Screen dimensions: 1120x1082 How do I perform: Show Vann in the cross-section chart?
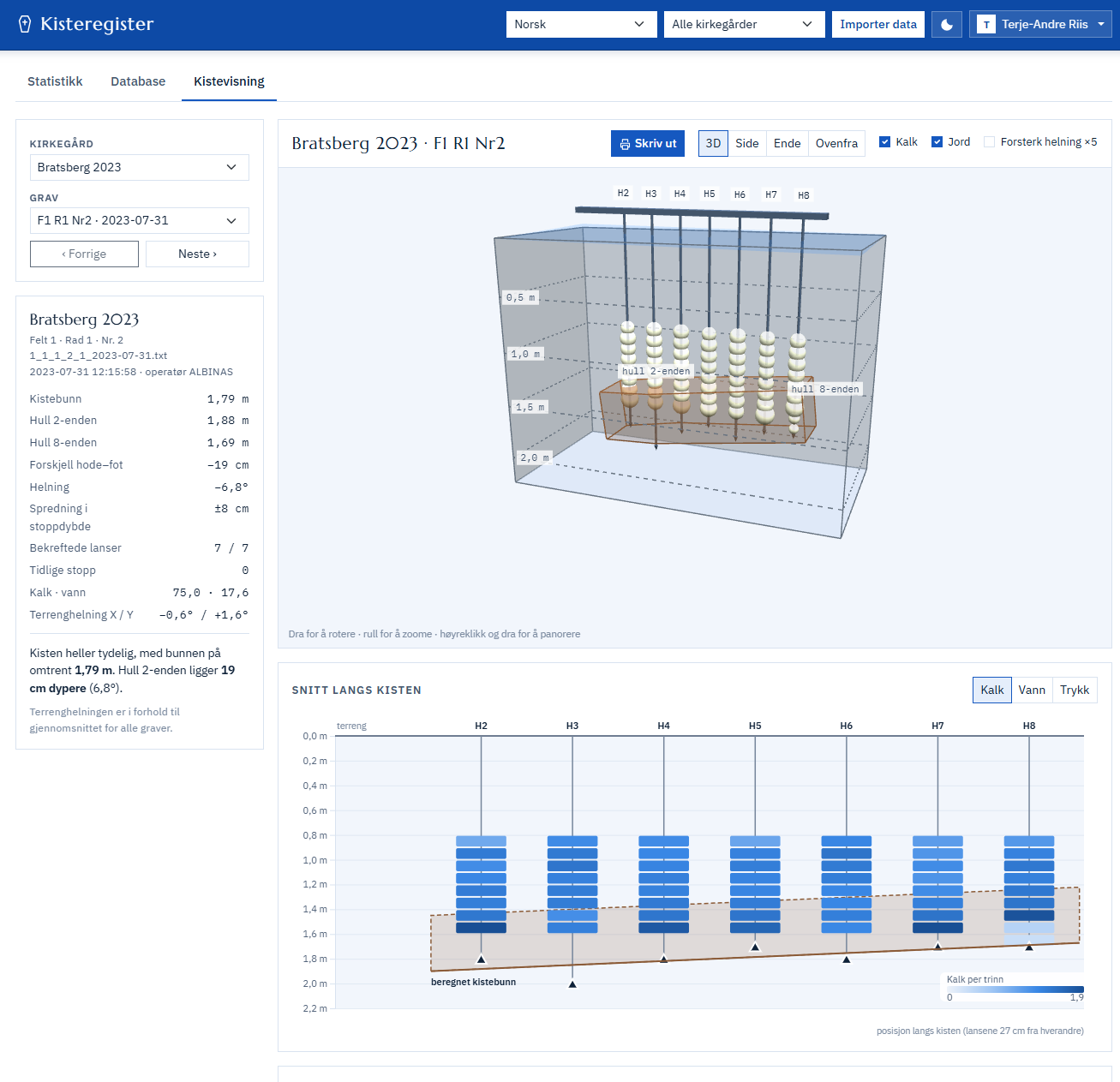click(x=1032, y=690)
